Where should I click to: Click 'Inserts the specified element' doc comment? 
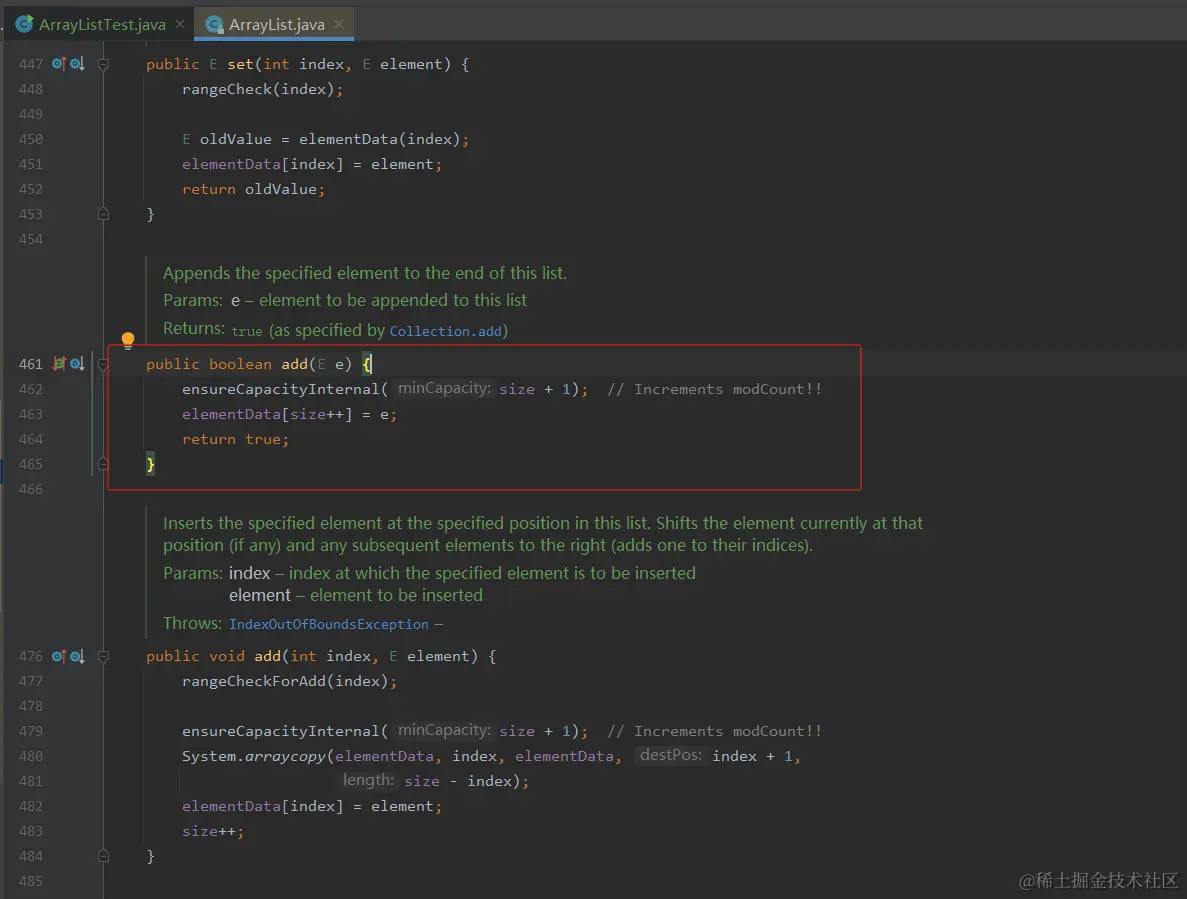(543, 534)
